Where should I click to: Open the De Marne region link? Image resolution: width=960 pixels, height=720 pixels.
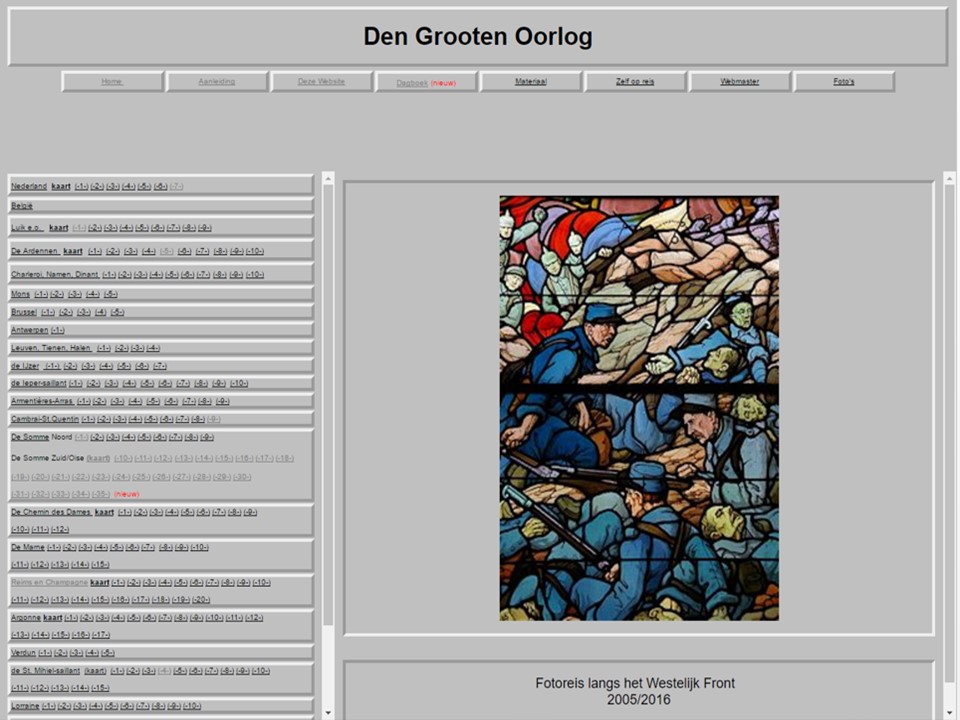point(28,547)
